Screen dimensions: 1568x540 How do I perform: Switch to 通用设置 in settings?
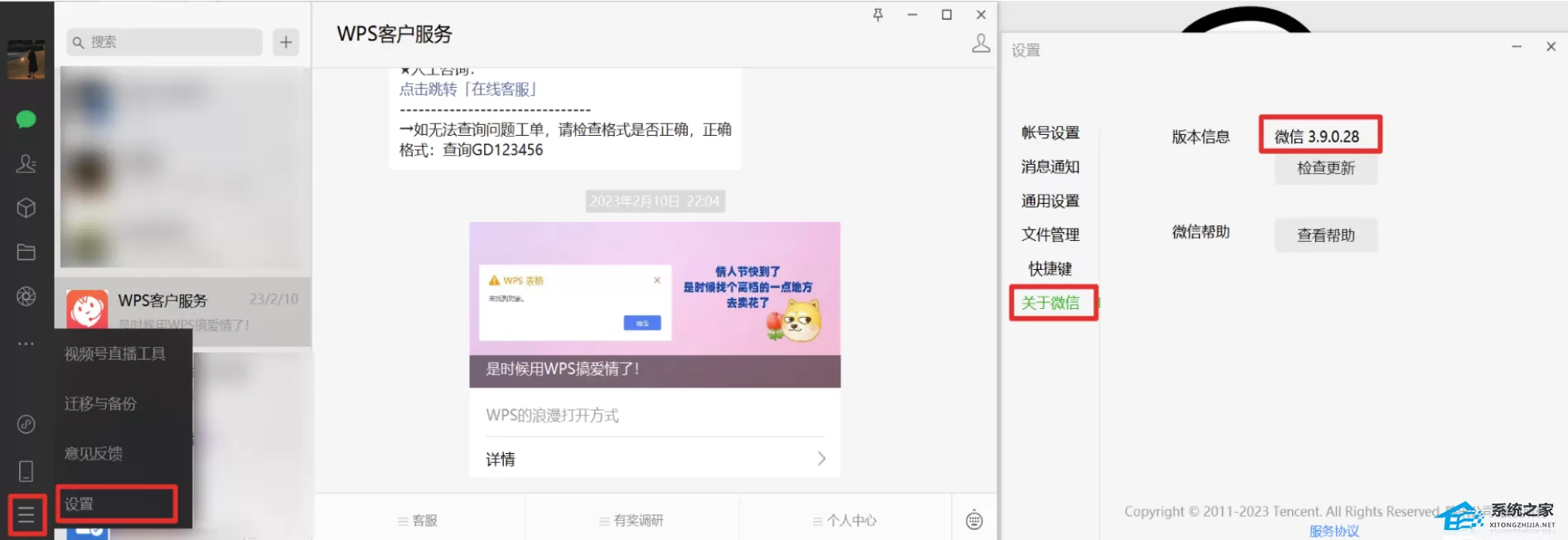click(x=1050, y=200)
